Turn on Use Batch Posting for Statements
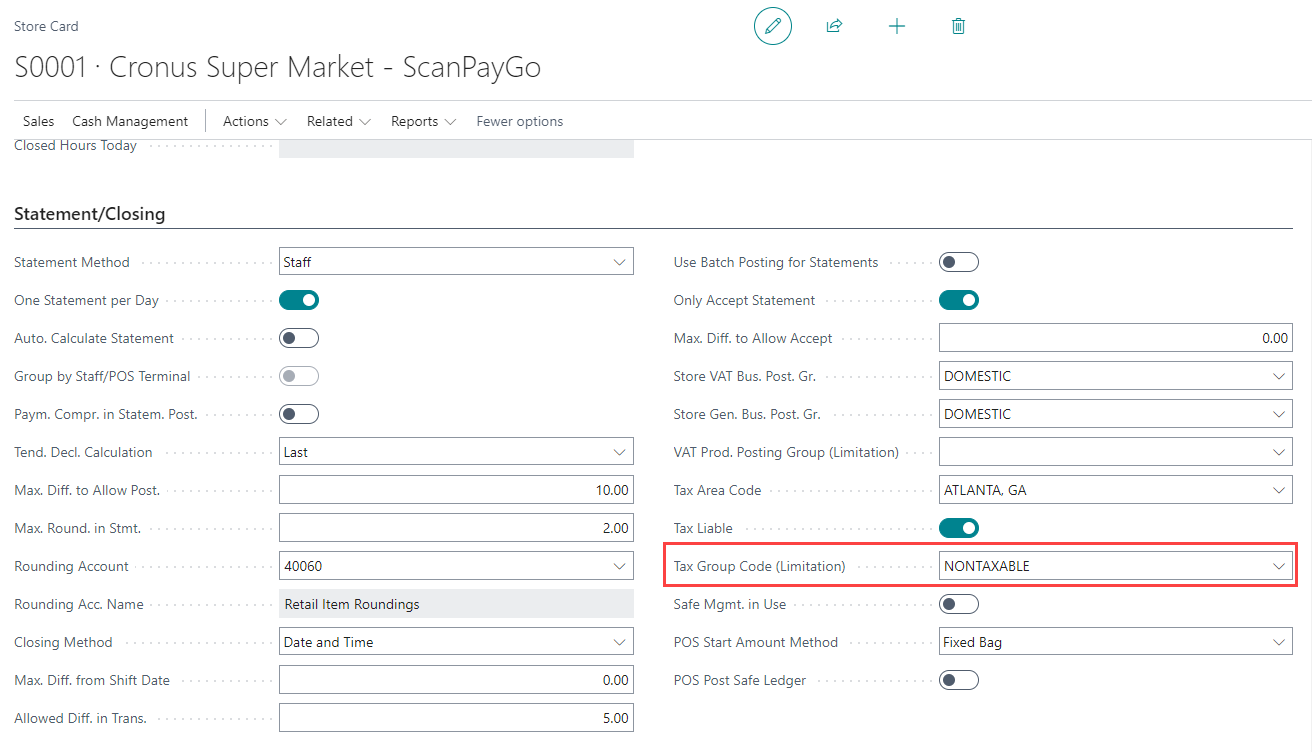The width and height of the screenshot is (1312, 752). click(x=959, y=262)
